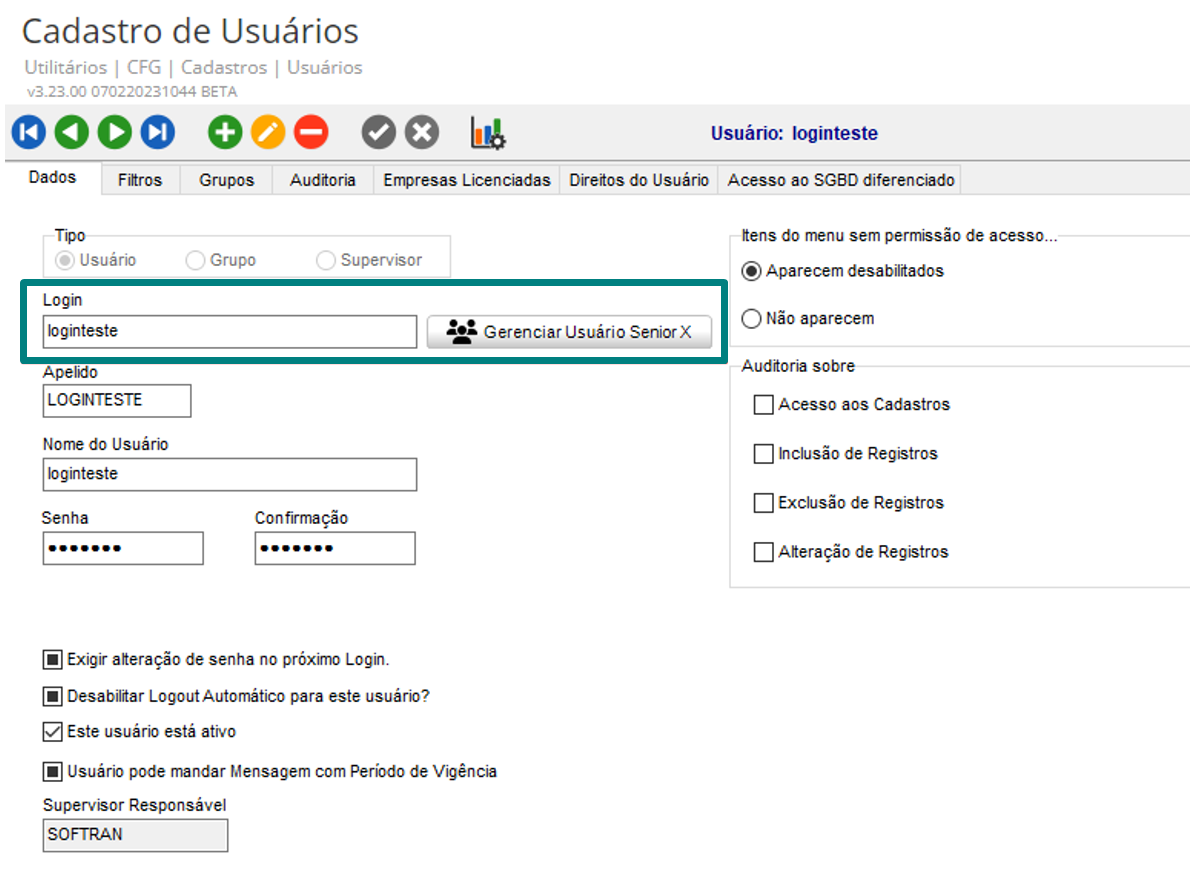The width and height of the screenshot is (1197, 876).
Task: Click the Confirmação password field
Action: pyautogui.click(x=335, y=548)
